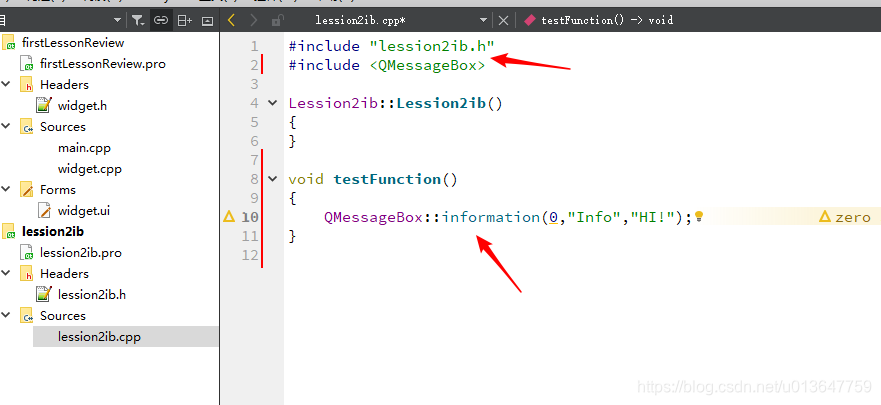Click the lession2ib.pro file icon
881x405 pixels.
click(x=26, y=253)
